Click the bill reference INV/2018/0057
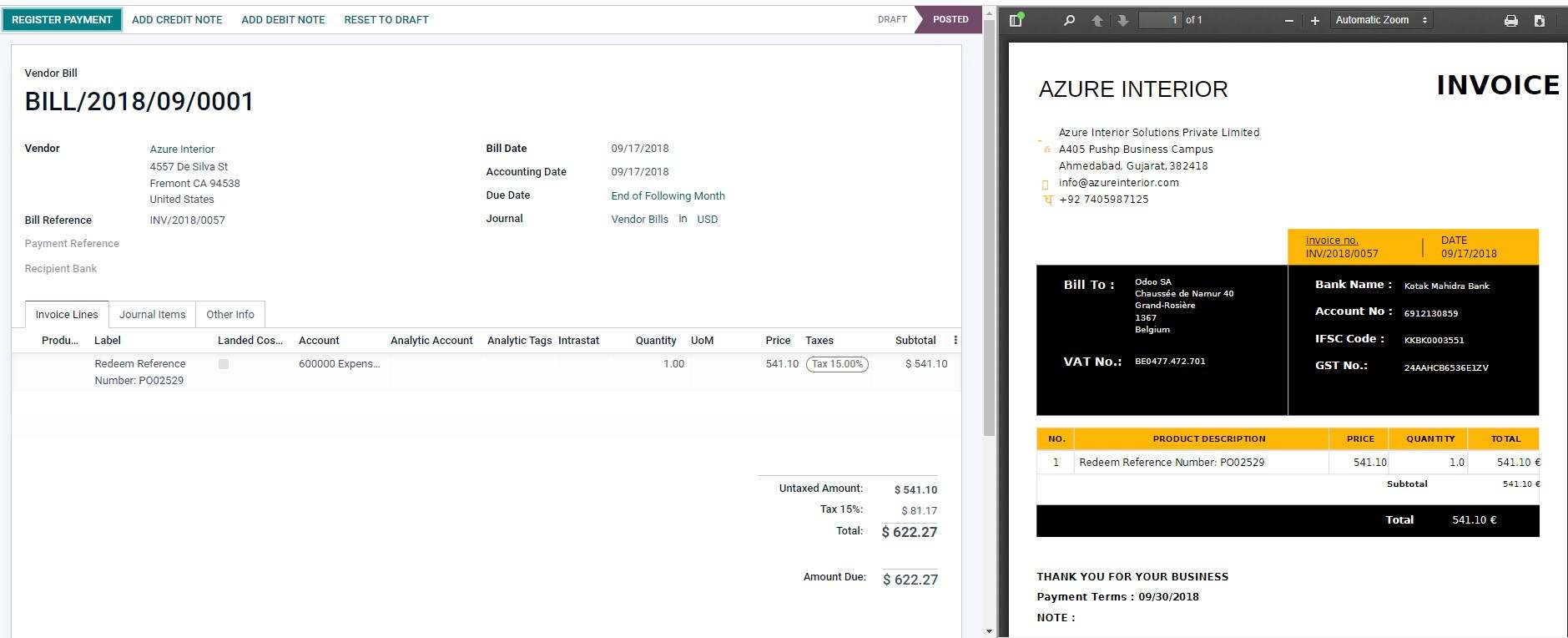 (187, 220)
